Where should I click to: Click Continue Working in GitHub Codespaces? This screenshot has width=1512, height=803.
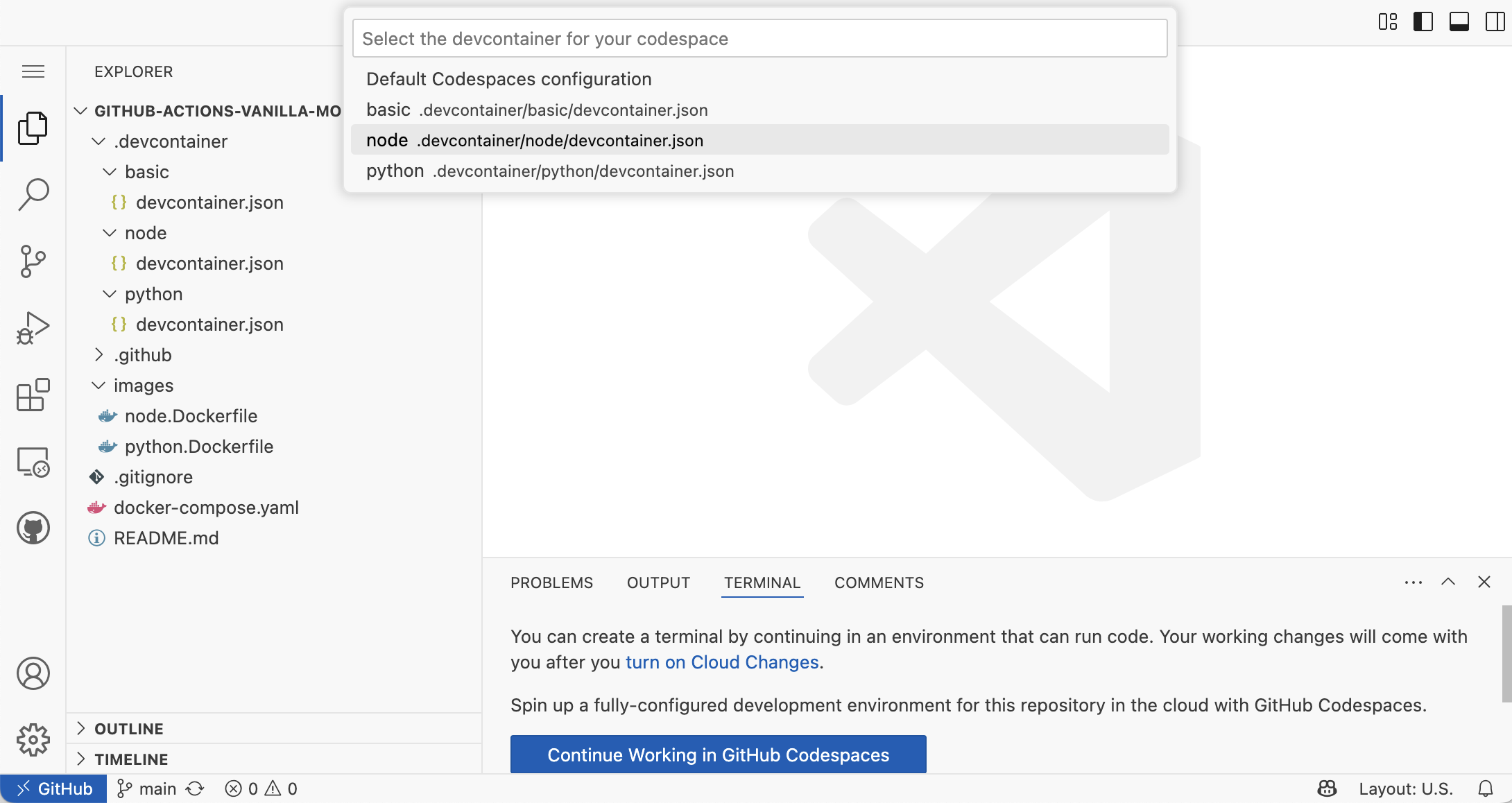tap(717, 754)
